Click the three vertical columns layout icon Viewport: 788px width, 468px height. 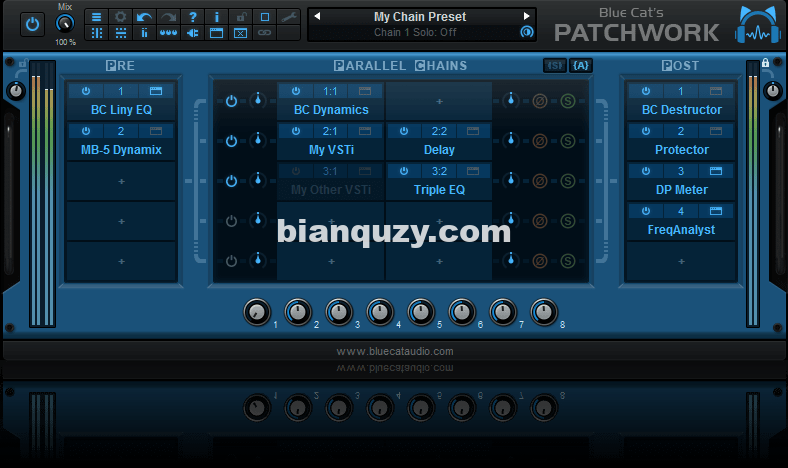pos(96,33)
